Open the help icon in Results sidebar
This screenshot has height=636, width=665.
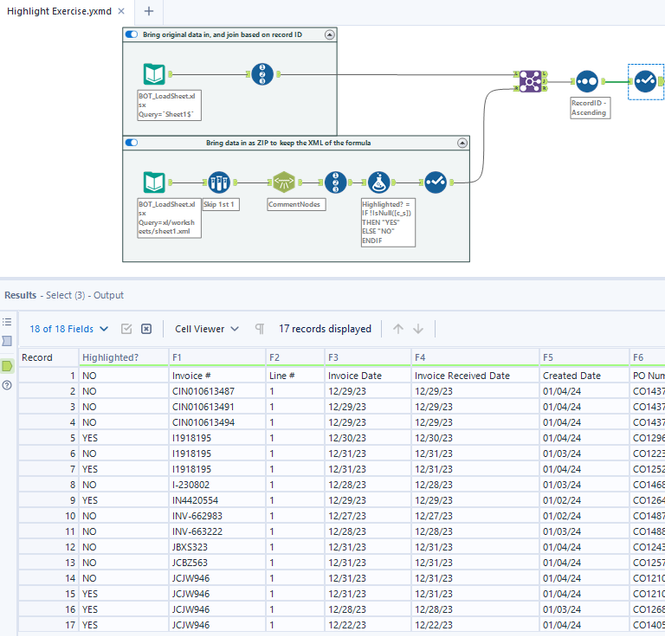(7, 385)
